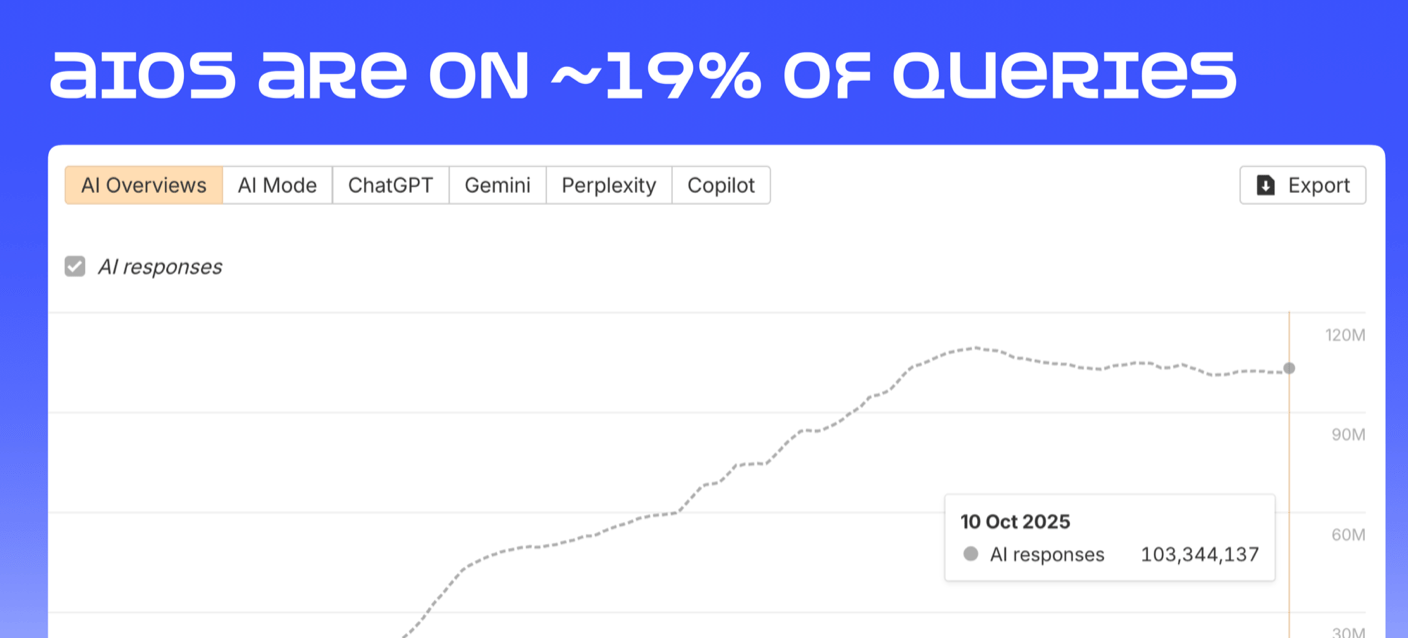The height and width of the screenshot is (638, 1408).
Task: Open the Gemini tab
Action: 497,185
